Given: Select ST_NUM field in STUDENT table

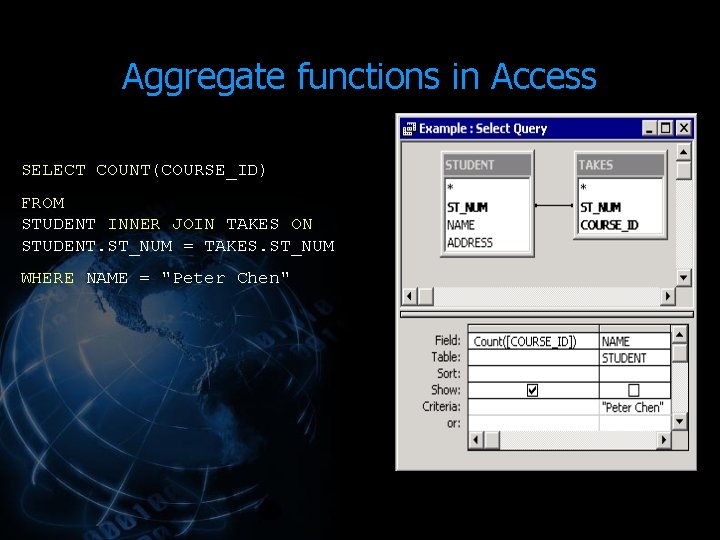Looking at the screenshot, I should point(467,208).
